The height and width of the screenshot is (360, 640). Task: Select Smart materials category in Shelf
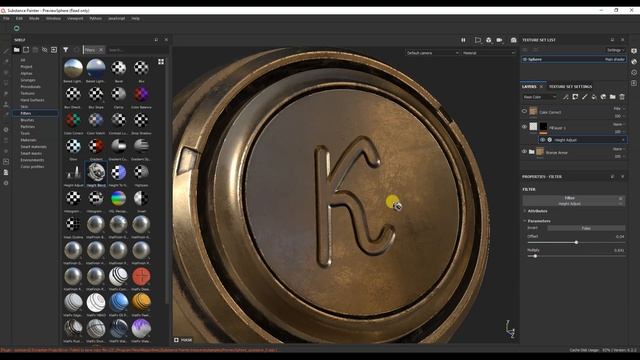(x=33, y=147)
